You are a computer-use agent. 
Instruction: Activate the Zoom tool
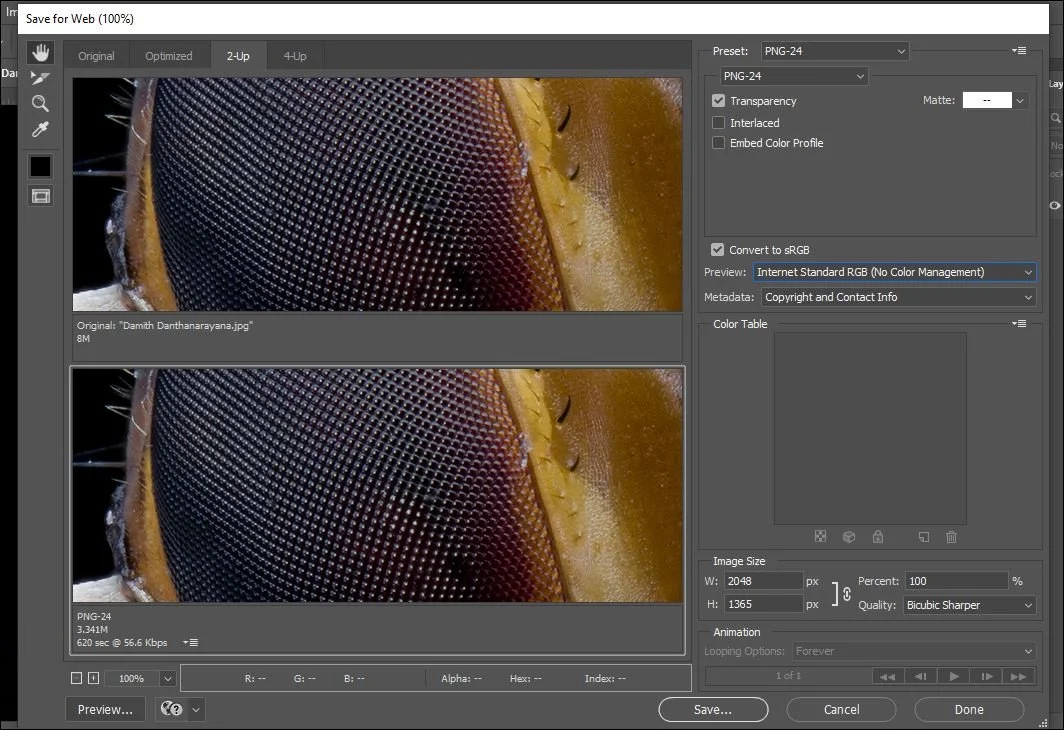coord(40,103)
